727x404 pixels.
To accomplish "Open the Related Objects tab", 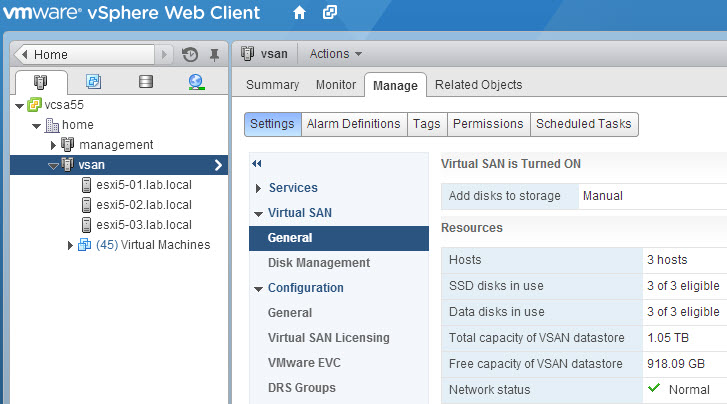I will click(x=478, y=85).
